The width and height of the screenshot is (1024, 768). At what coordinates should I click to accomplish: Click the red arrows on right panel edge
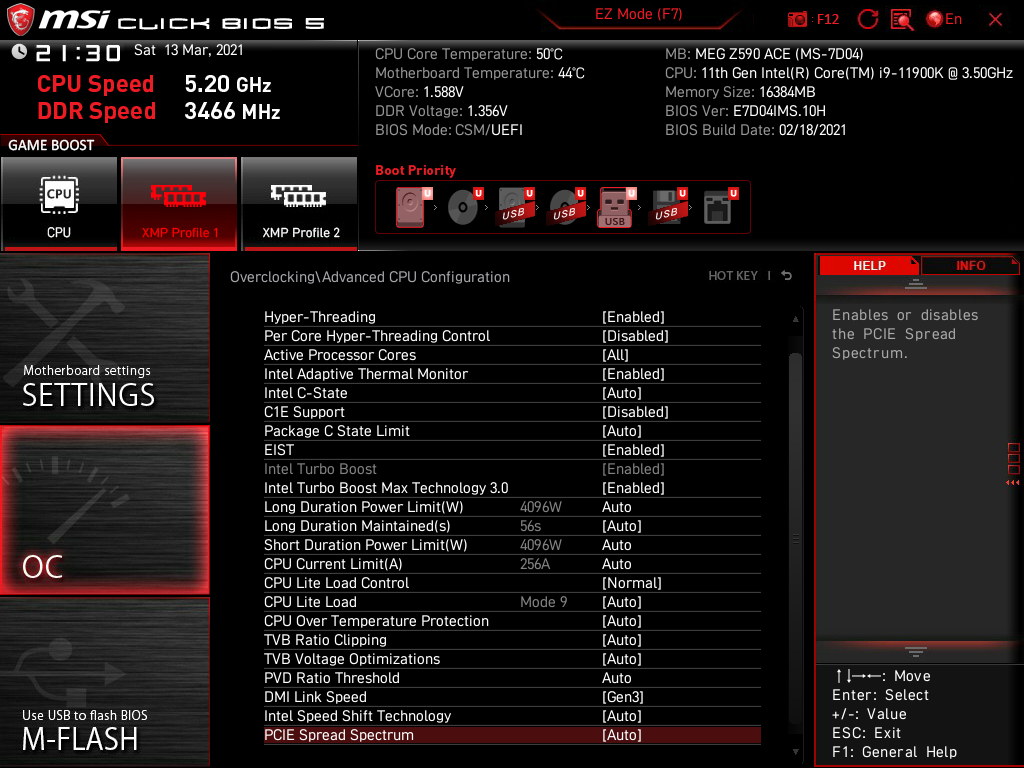click(x=1012, y=483)
